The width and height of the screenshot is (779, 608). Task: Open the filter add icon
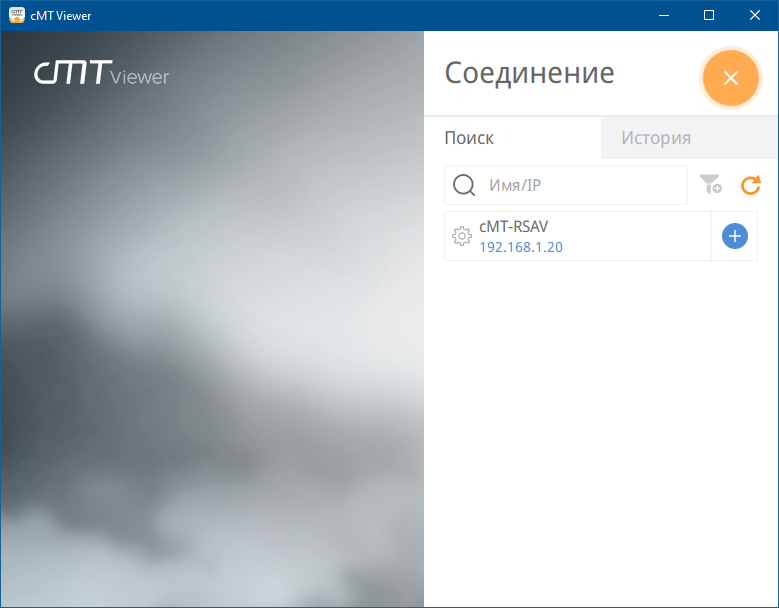[x=710, y=184]
